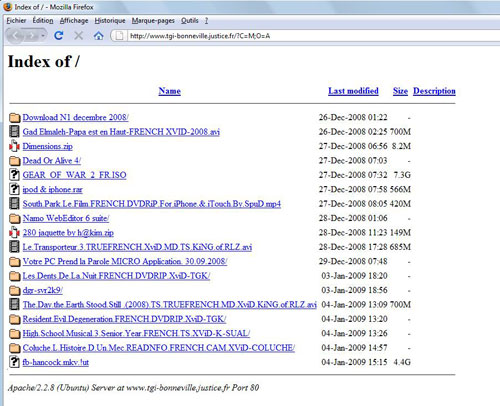Open Dimensions.zip link
Viewport: 500px width, 406px height.
(48, 146)
